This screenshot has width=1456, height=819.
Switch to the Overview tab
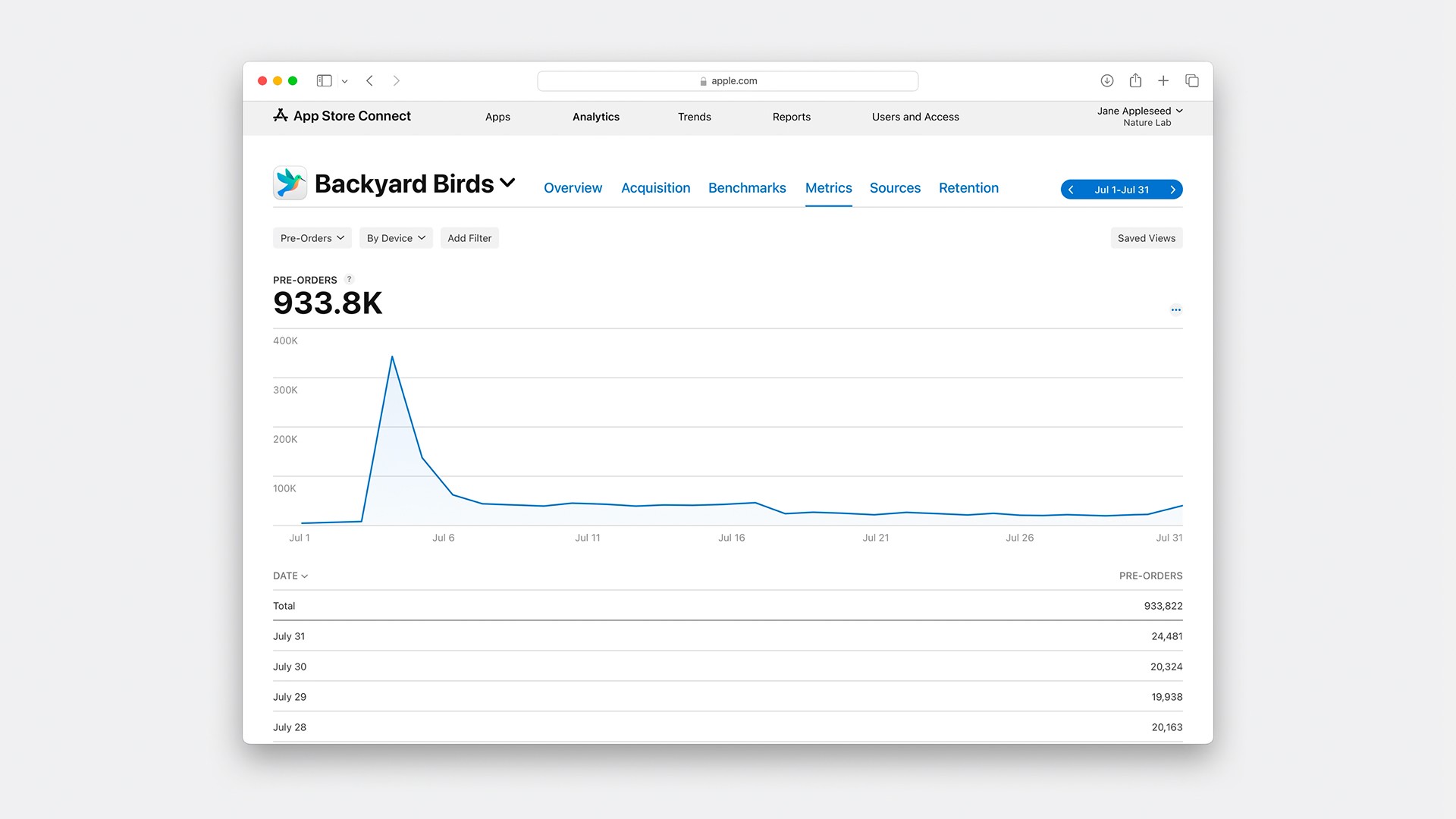pyautogui.click(x=573, y=188)
